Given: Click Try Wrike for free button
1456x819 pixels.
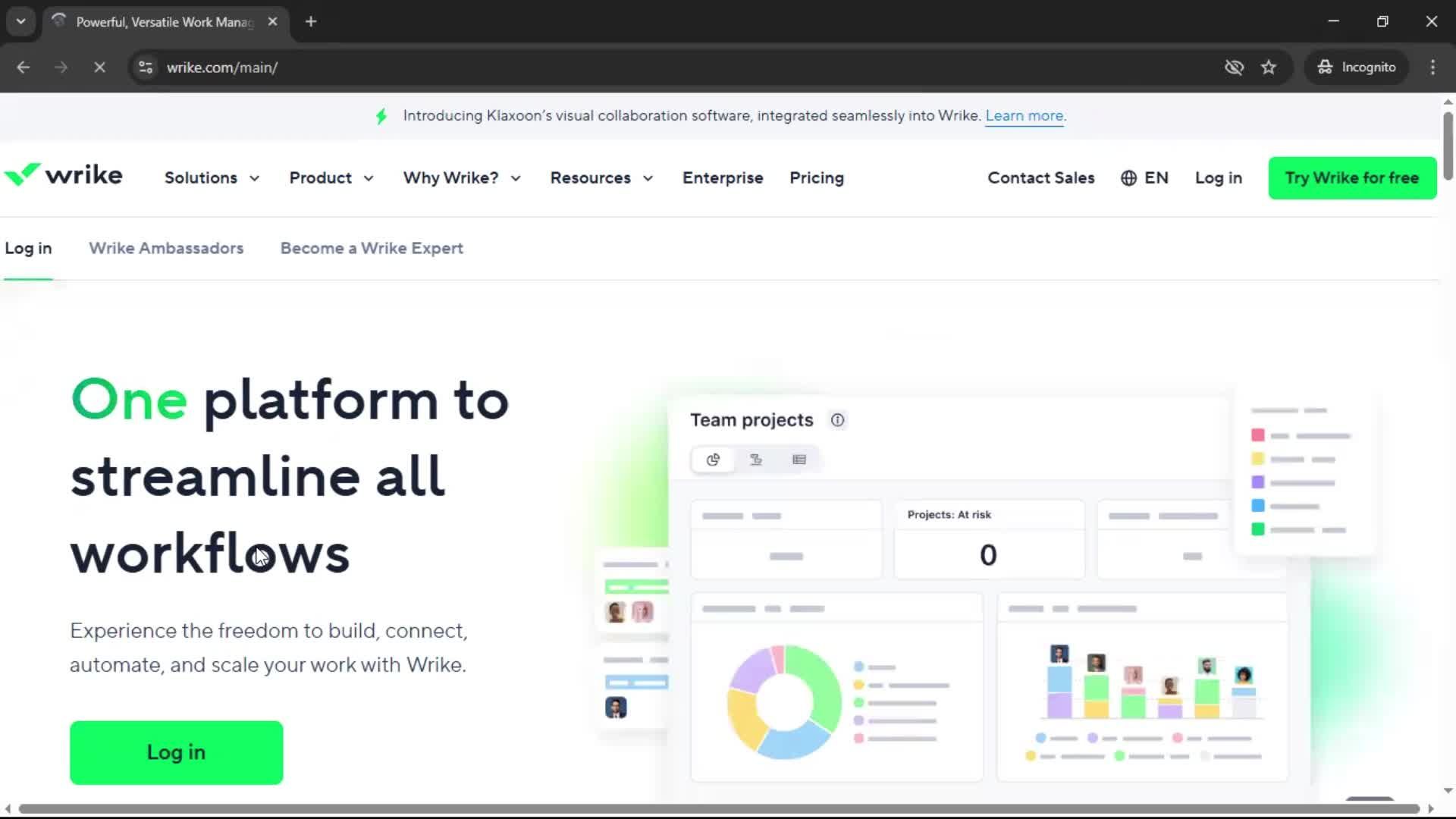Looking at the screenshot, I should click(x=1352, y=178).
